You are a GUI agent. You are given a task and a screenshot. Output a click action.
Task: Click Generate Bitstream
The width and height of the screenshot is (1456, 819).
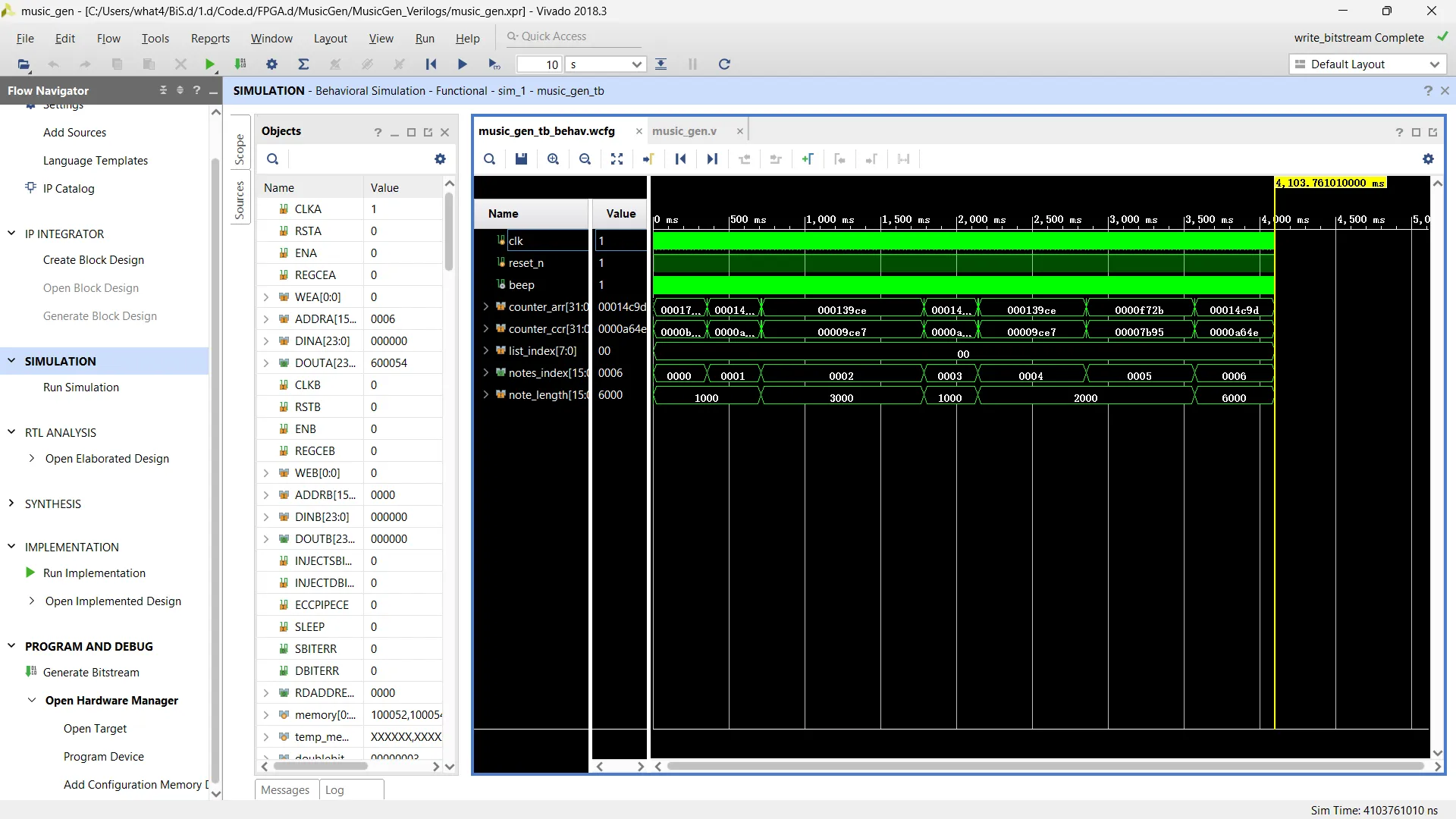coord(91,672)
